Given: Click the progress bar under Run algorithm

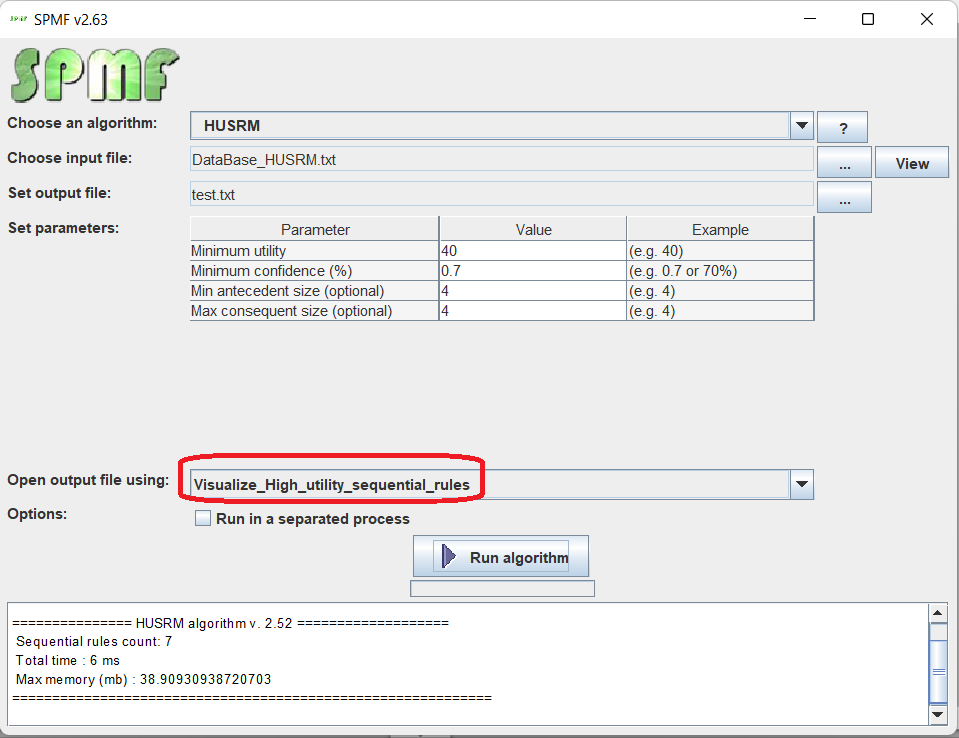Looking at the screenshot, I should pyautogui.click(x=502, y=588).
